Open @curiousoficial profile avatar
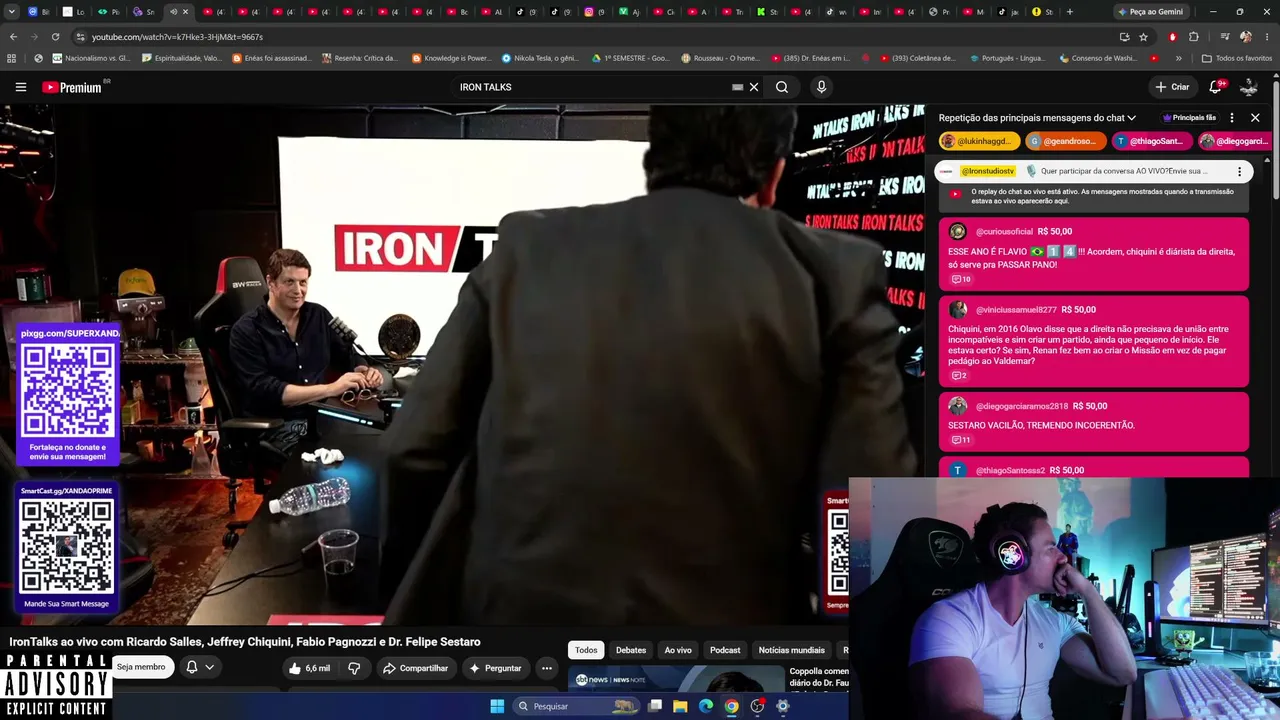This screenshot has width=1280, height=720. coord(957,231)
